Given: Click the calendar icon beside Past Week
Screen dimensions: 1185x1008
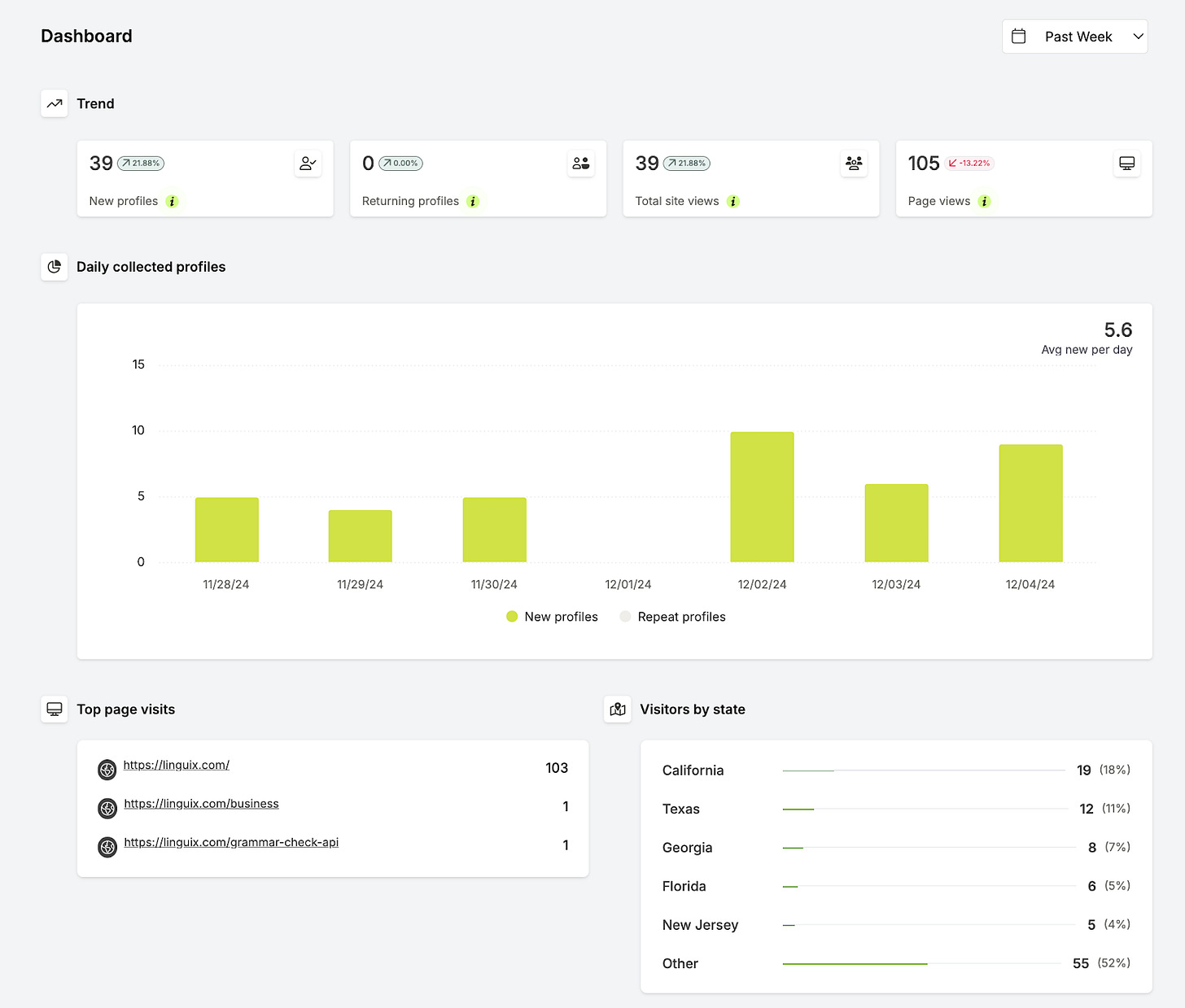Looking at the screenshot, I should click(1018, 37).
